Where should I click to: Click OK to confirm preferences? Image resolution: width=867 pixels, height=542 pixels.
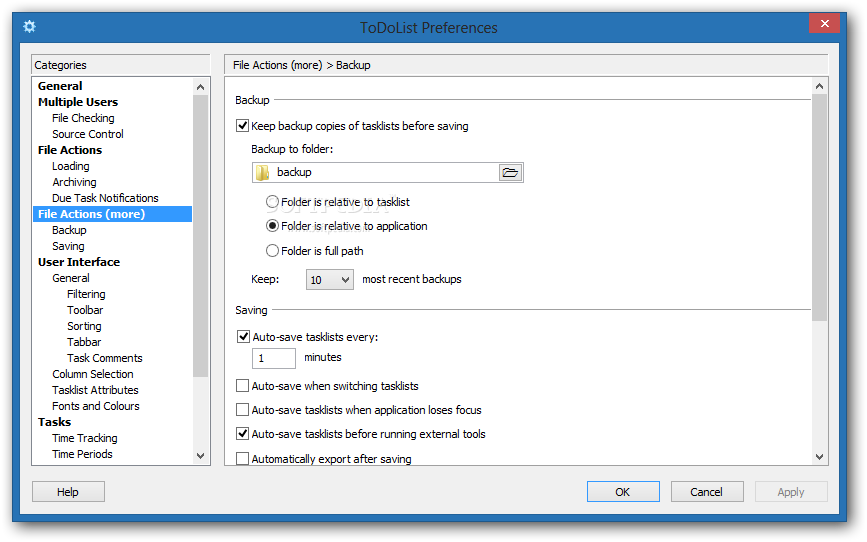pos(623,492)
